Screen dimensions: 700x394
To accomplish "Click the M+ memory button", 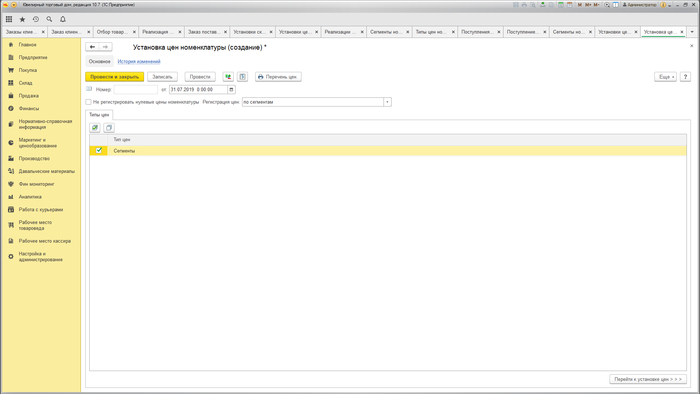I will (588, 5).
